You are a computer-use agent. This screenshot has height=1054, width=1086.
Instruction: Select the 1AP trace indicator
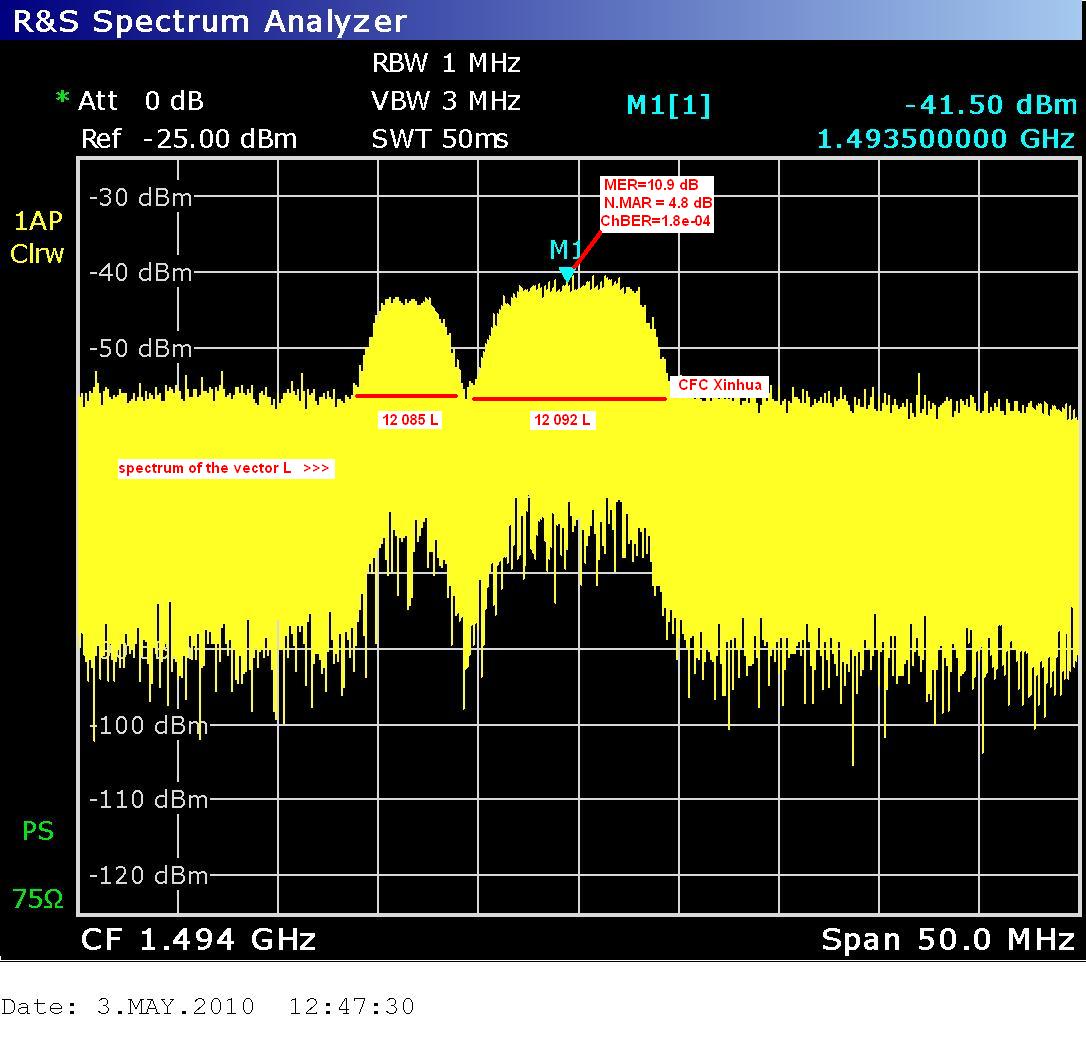click(37, 222)
